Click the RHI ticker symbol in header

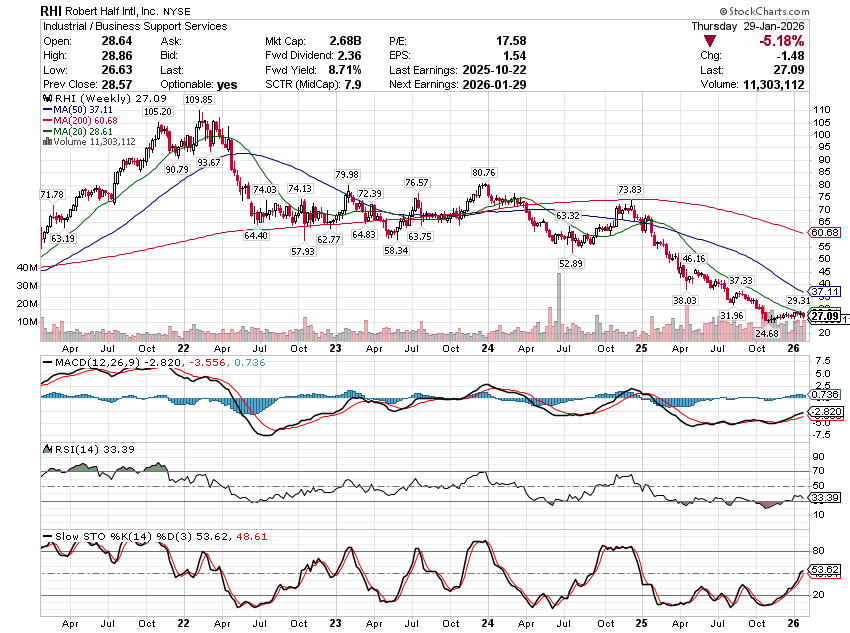click(x=55, y=9)
